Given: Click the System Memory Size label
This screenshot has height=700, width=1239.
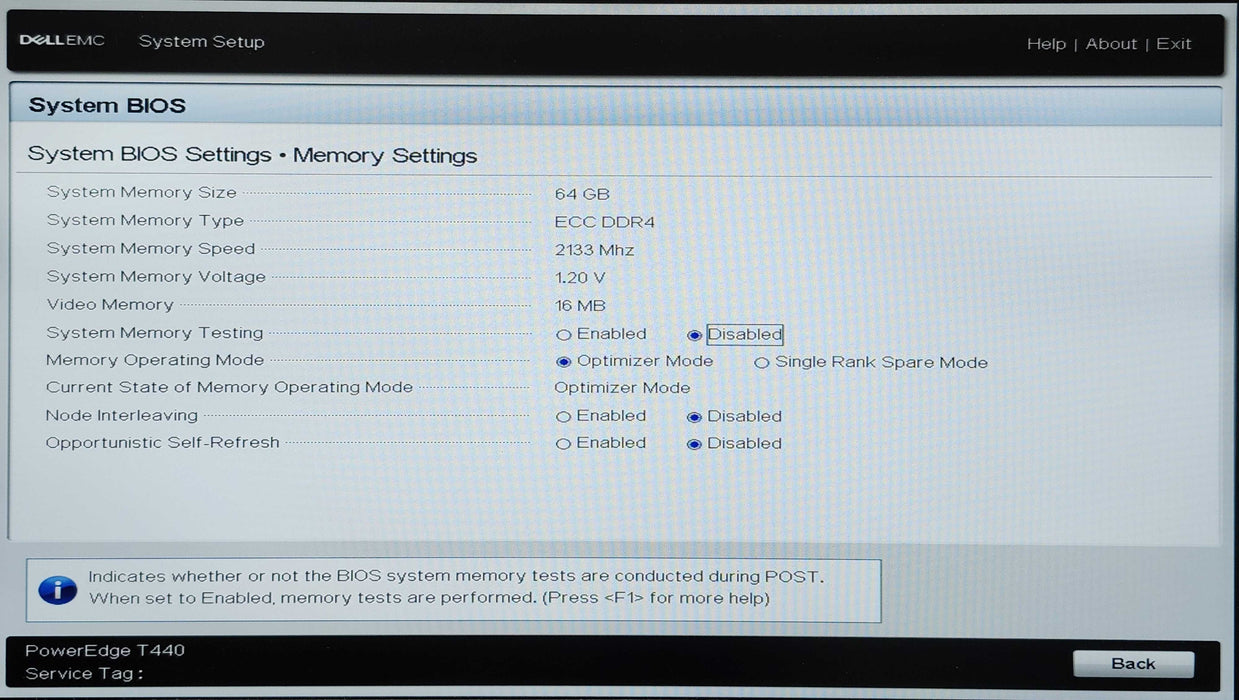Looking at the screenshot, I should (142, 192).
